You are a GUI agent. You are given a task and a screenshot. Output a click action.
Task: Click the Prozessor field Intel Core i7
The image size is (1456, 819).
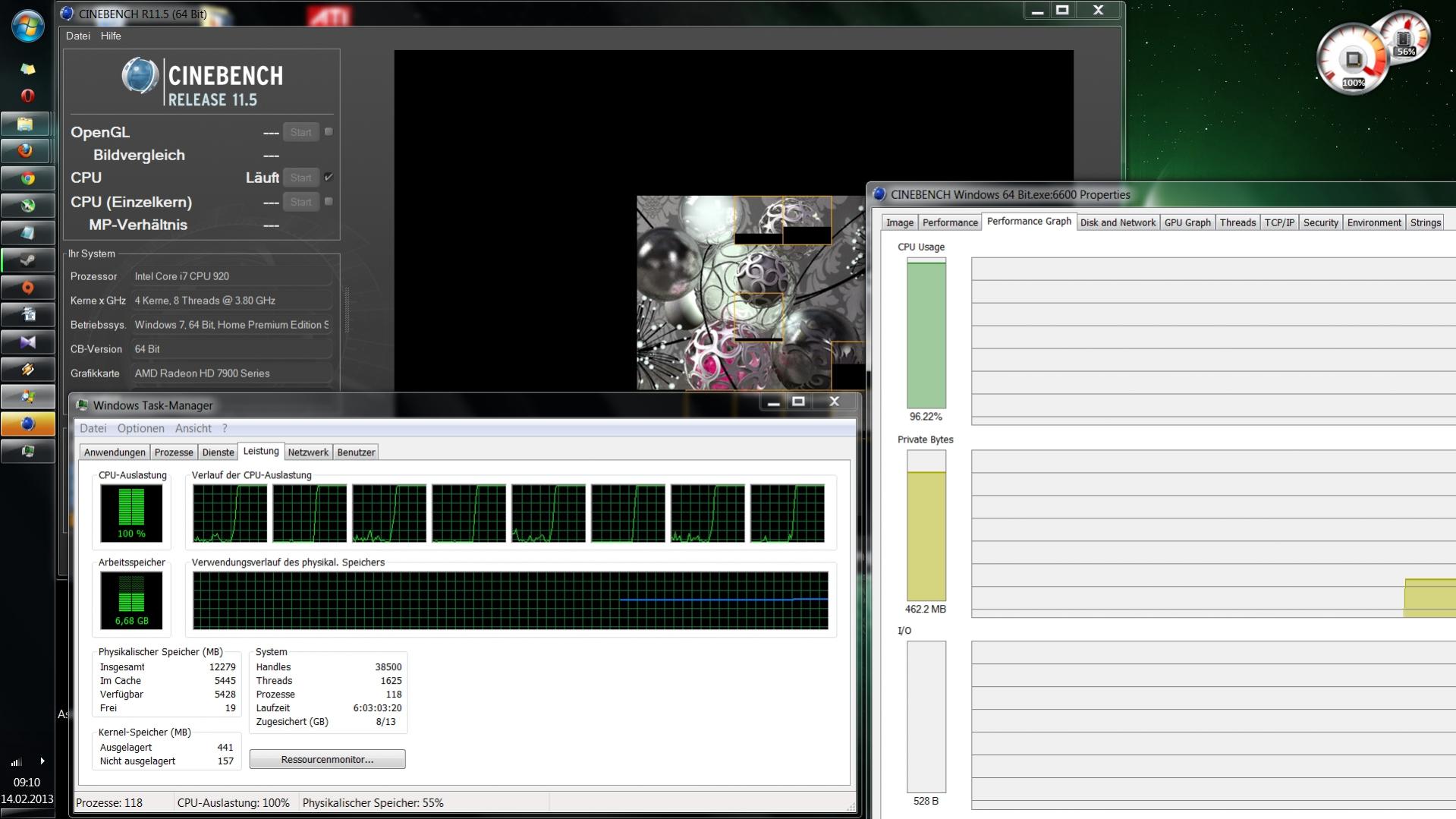point(232,276)
